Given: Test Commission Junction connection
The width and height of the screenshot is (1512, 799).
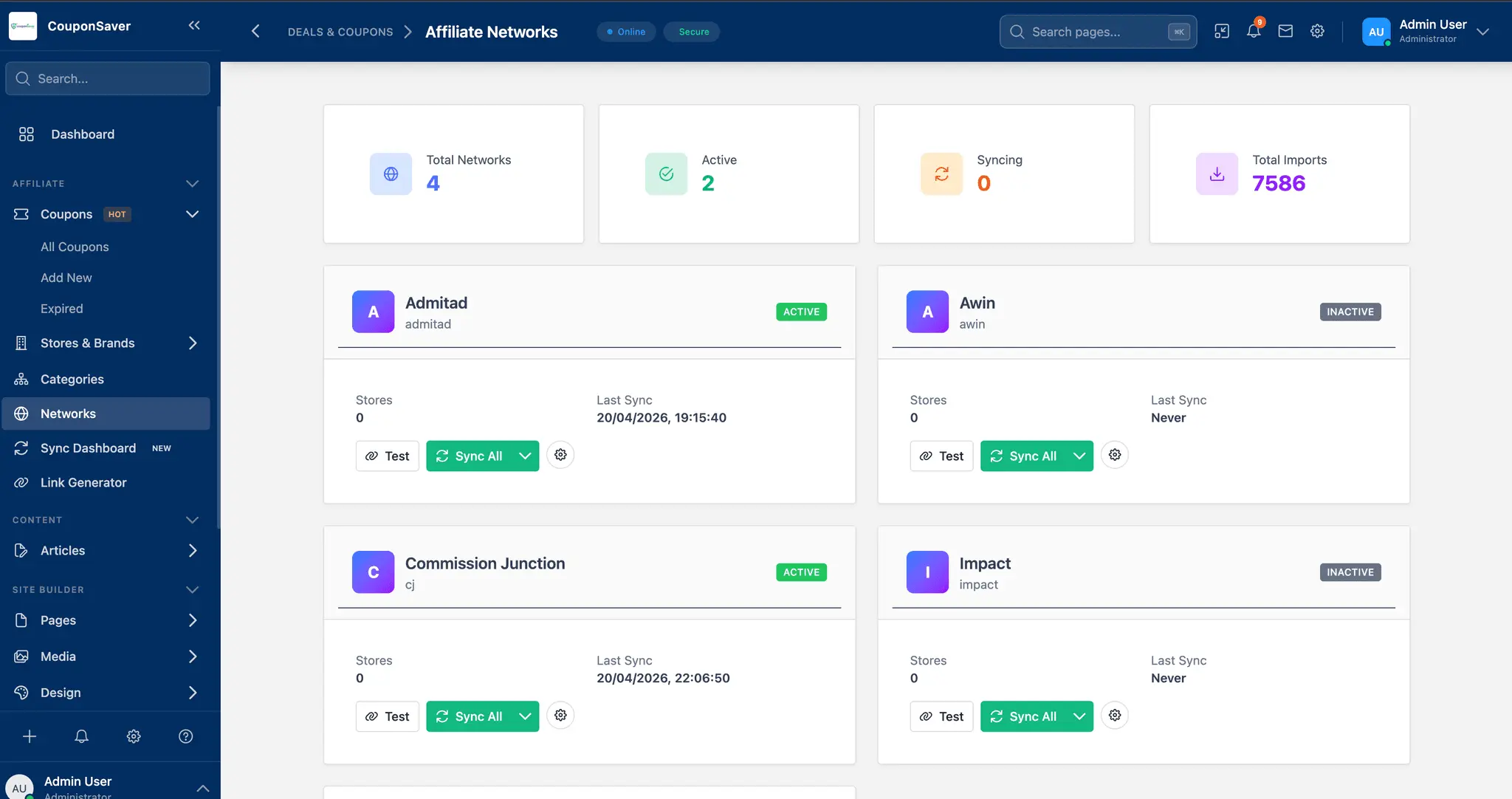Looking at the screenshot, I should coord(388,716).
